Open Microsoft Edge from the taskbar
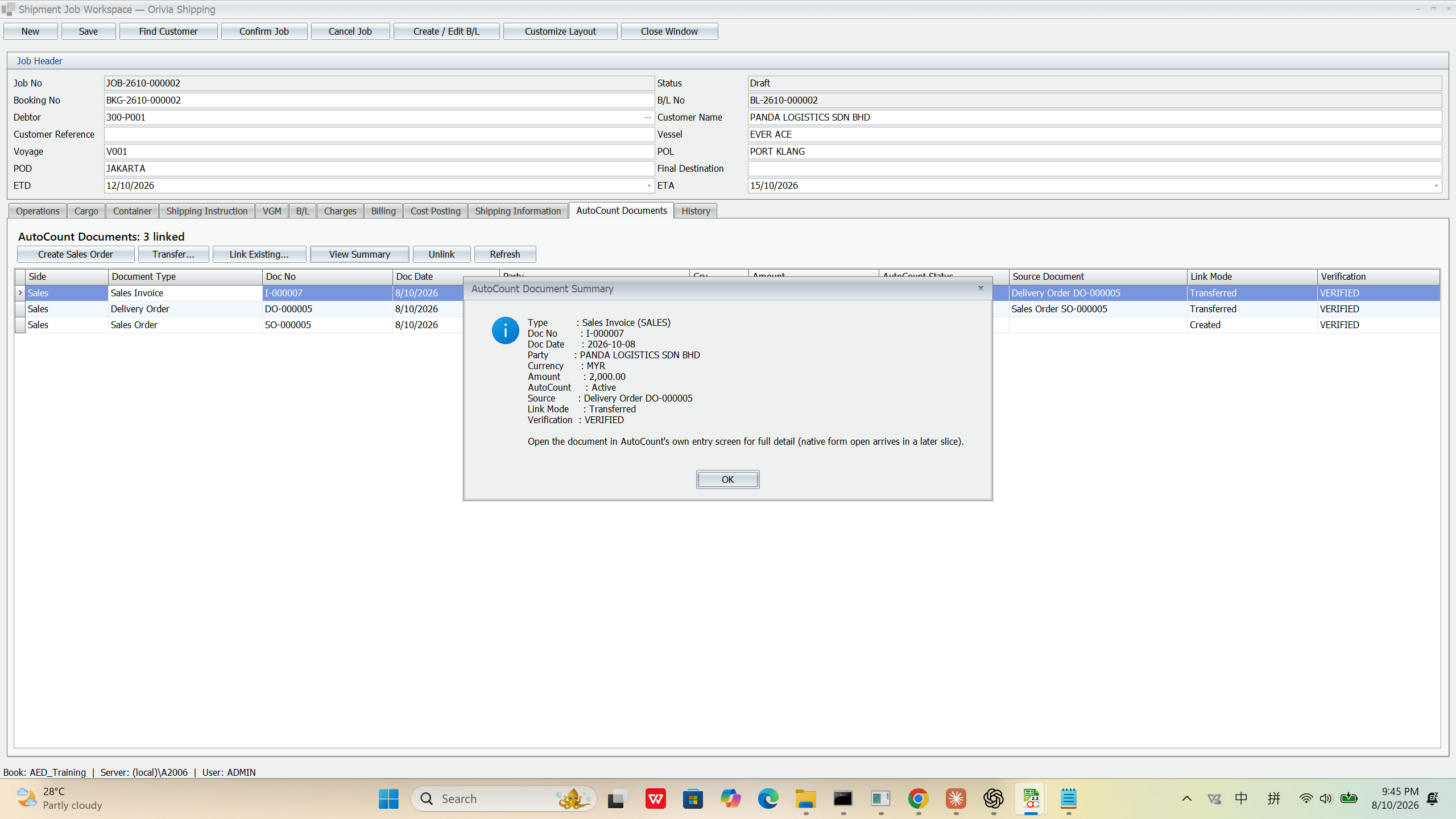Image resolution: width=1456 pixels, height=819 pixels. coord(768,798)
